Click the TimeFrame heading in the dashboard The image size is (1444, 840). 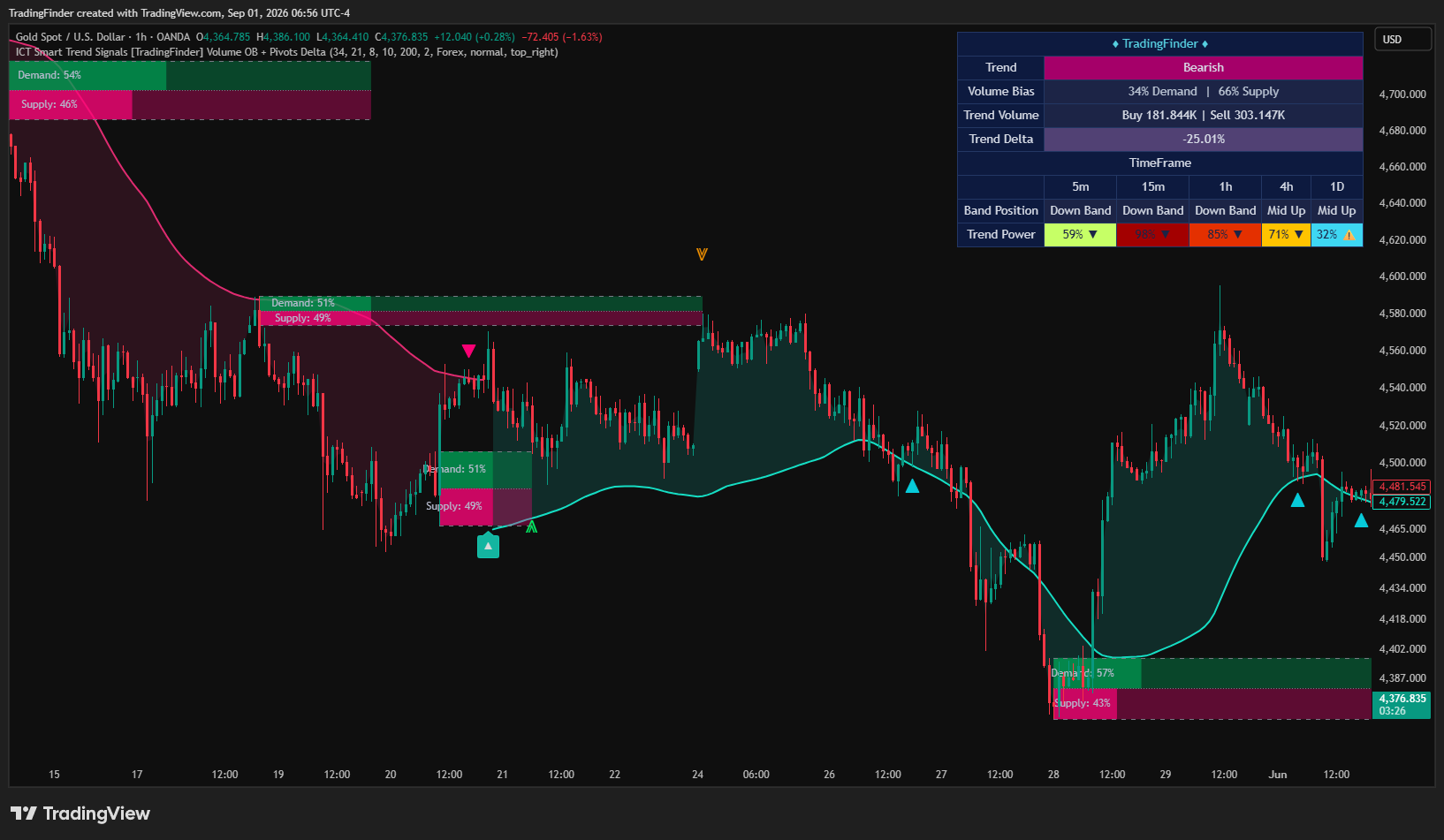[x=1159, y=163]
